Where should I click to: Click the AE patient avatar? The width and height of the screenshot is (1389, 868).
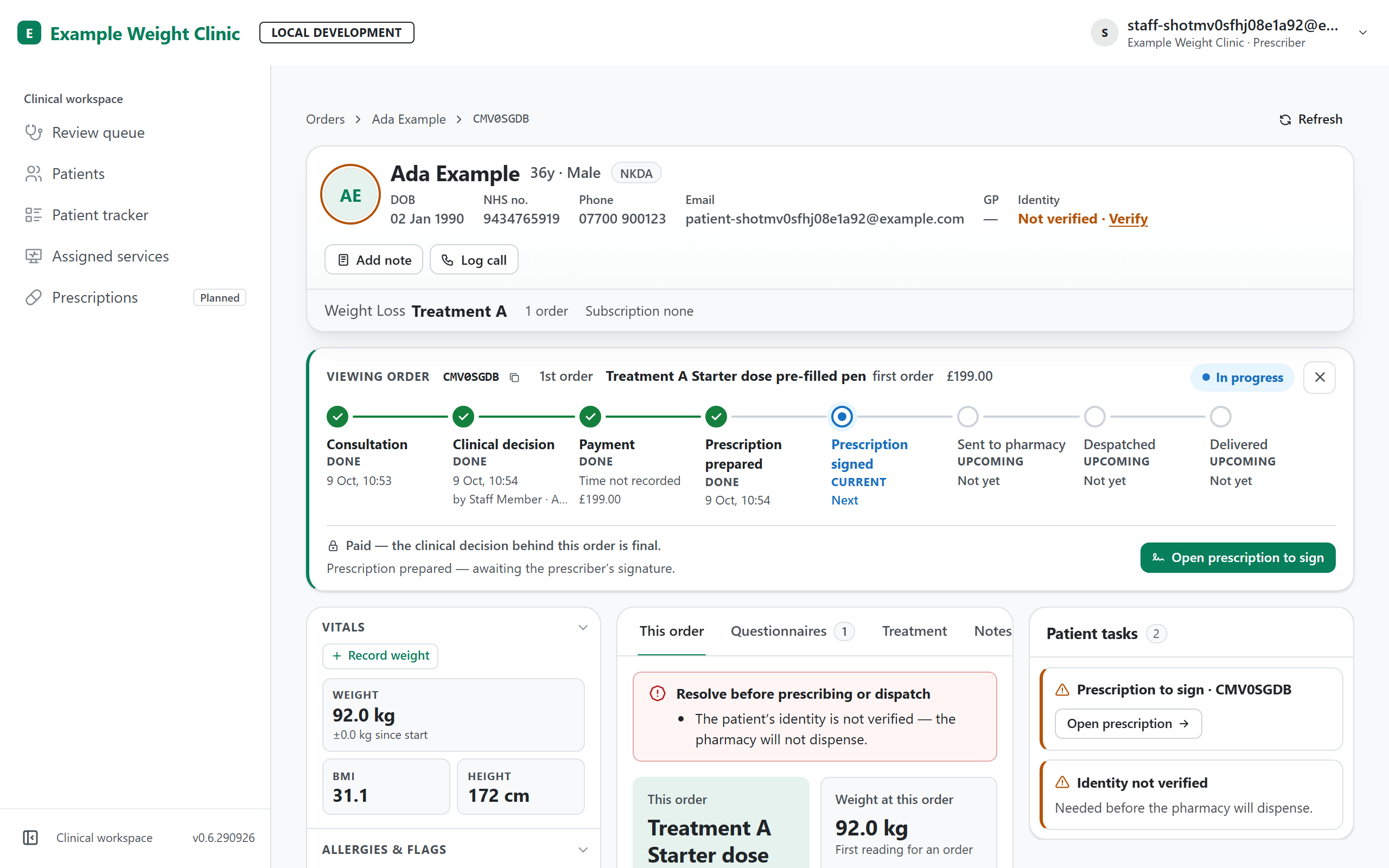coord(351,195)
